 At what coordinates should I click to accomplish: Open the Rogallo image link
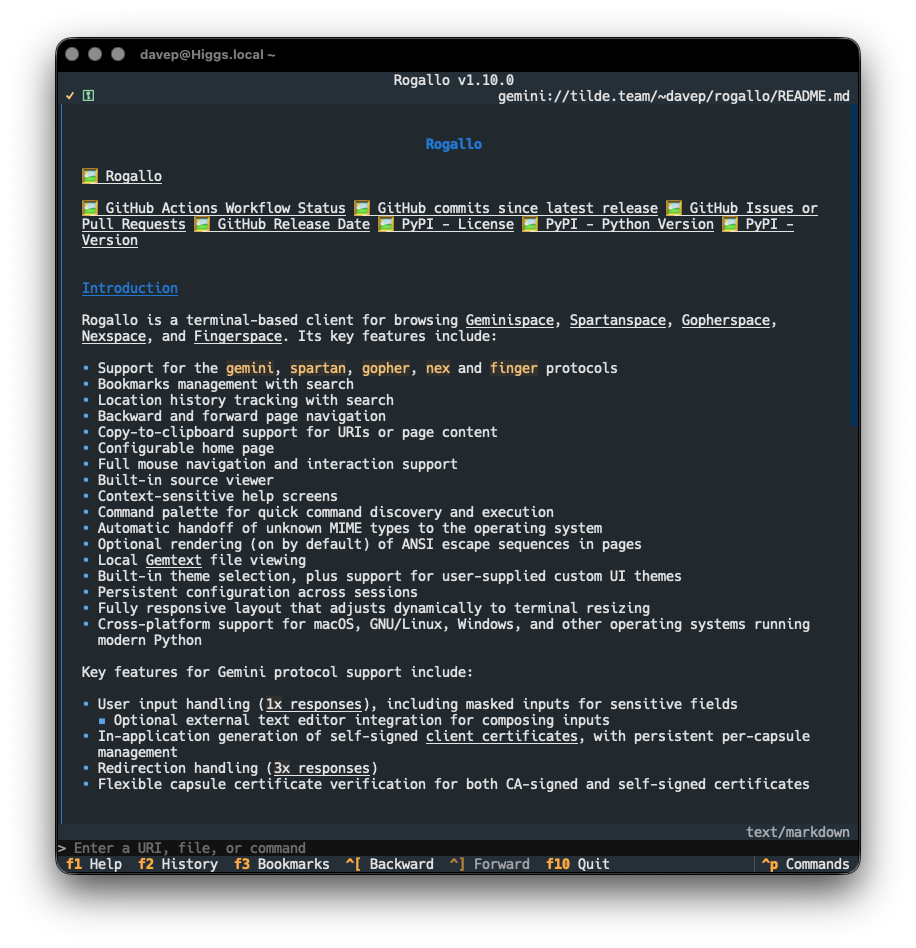coord(134,176)
